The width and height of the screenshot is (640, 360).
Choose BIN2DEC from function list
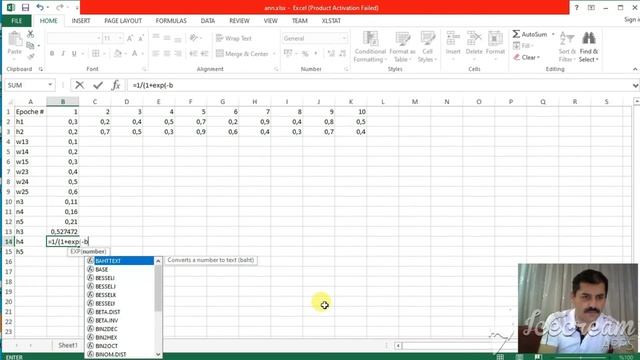pyautogui.click(x=120, y=329)
